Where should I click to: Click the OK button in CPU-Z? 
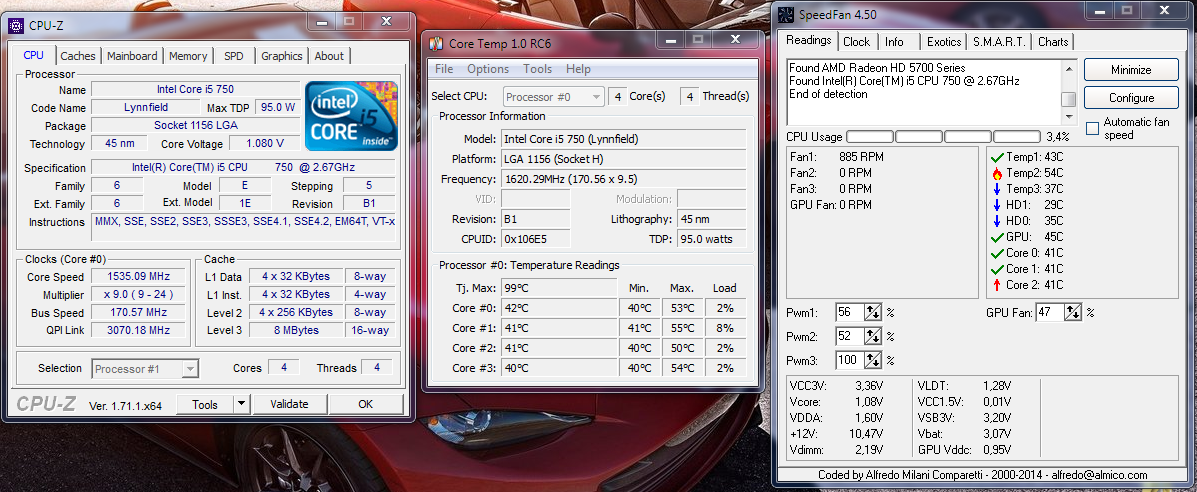[x=366, y=405]
